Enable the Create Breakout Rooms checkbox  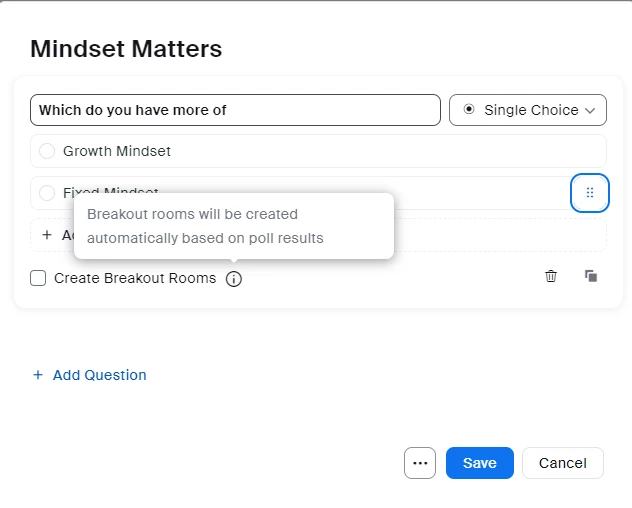[38, 279]
